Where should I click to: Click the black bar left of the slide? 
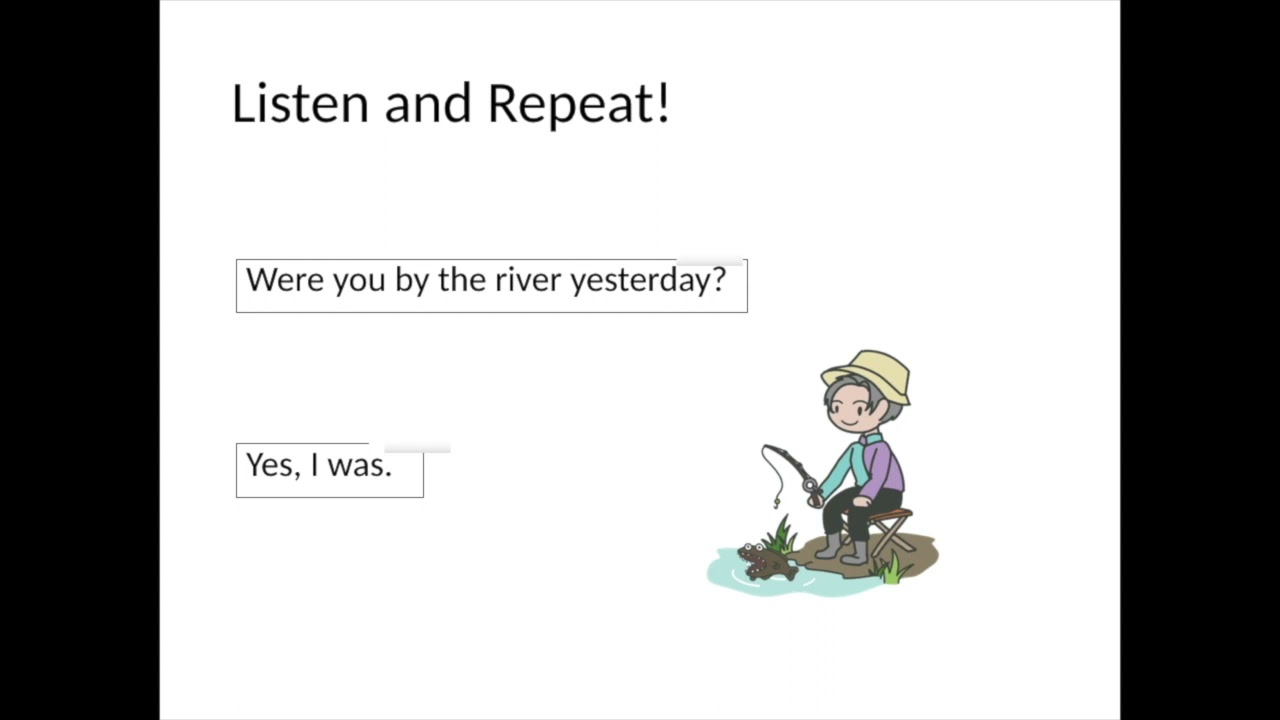point(80,360)
